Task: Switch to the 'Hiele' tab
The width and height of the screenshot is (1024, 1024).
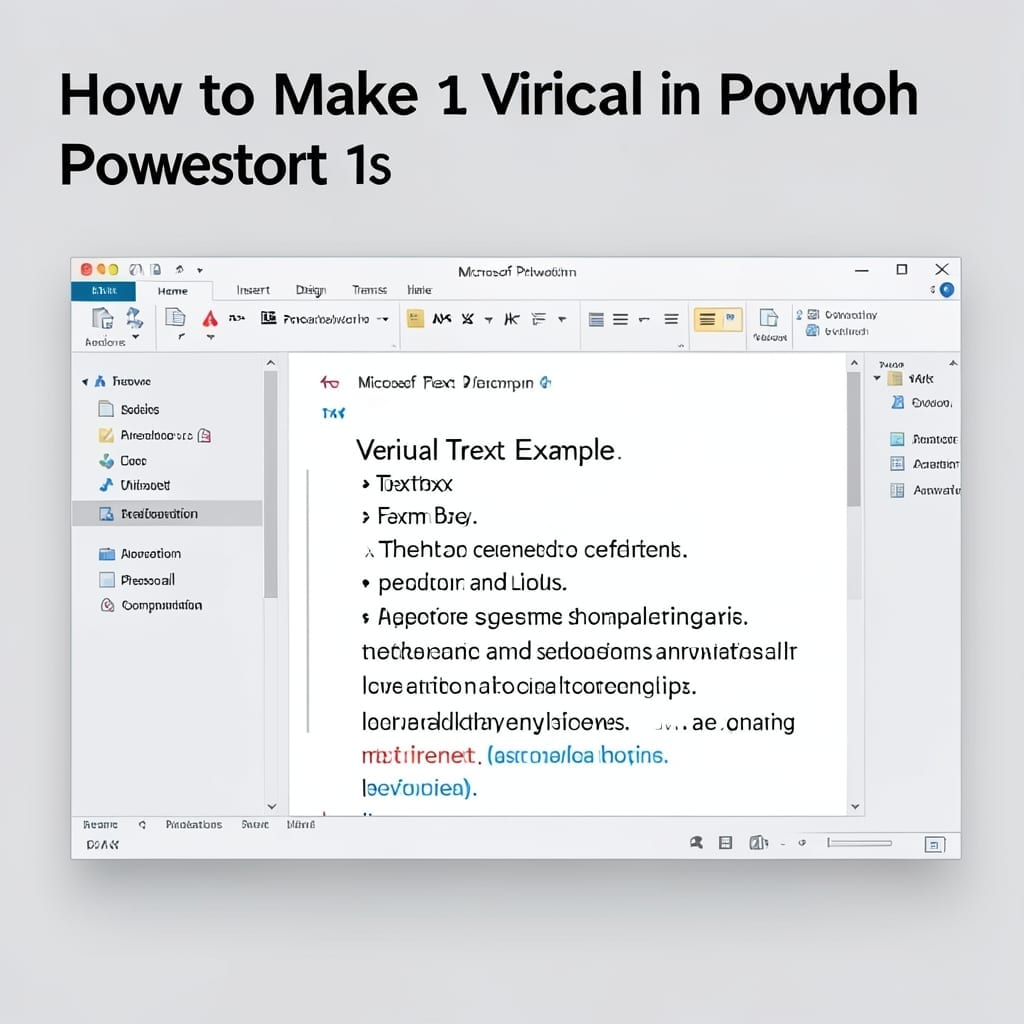Action: [419, 290]
